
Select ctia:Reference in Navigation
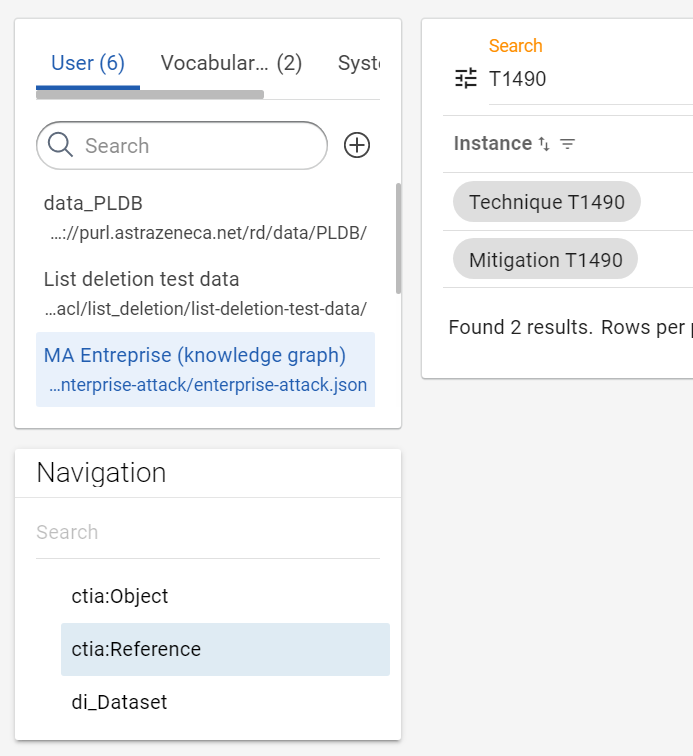tap(136, 649)
